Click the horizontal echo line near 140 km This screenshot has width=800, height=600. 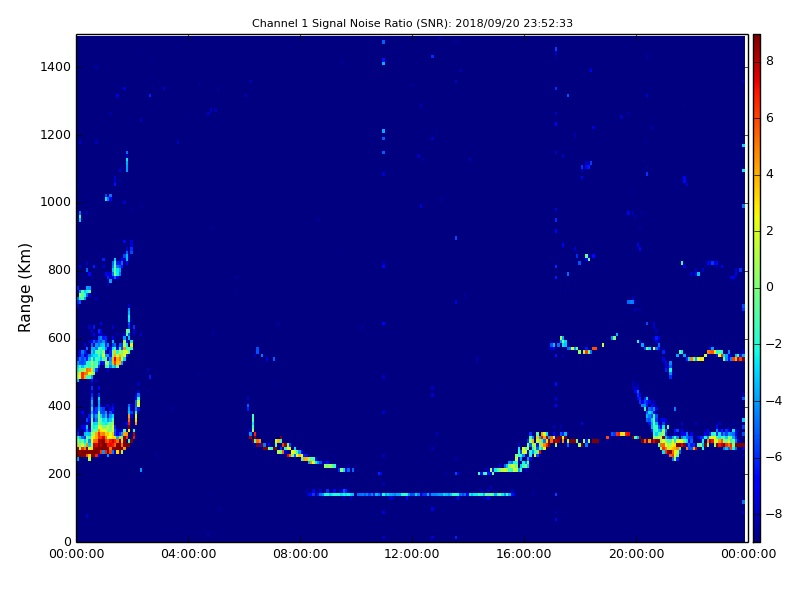(x=410, y=494)
